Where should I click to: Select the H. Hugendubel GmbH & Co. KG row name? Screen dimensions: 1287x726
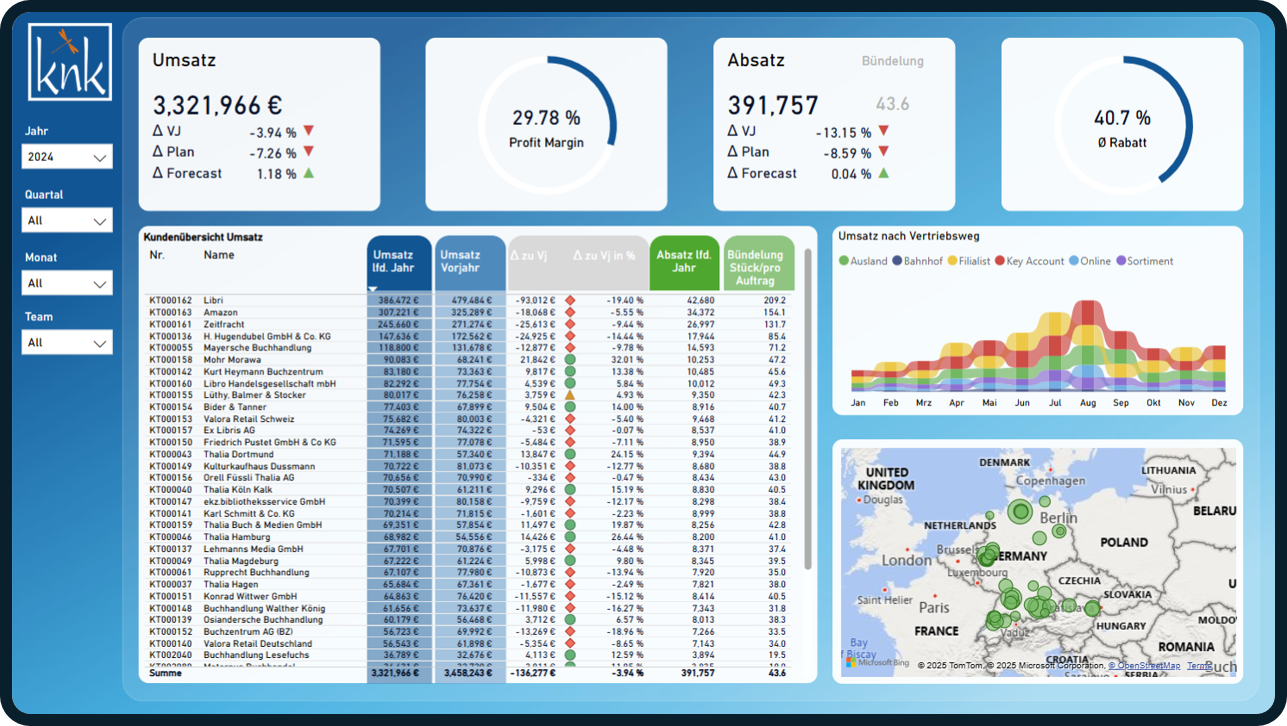click(x=267, y=336)
